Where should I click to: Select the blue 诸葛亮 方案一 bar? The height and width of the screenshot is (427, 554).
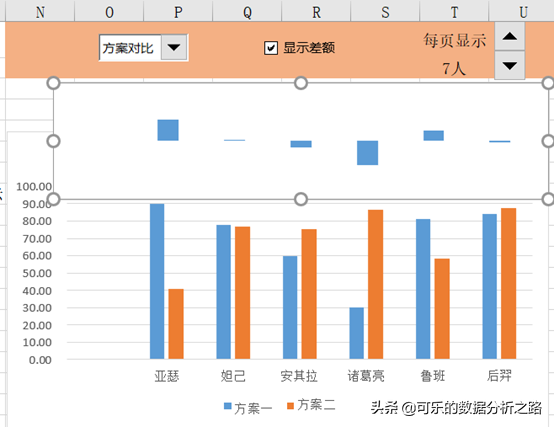tap(356, 333)
